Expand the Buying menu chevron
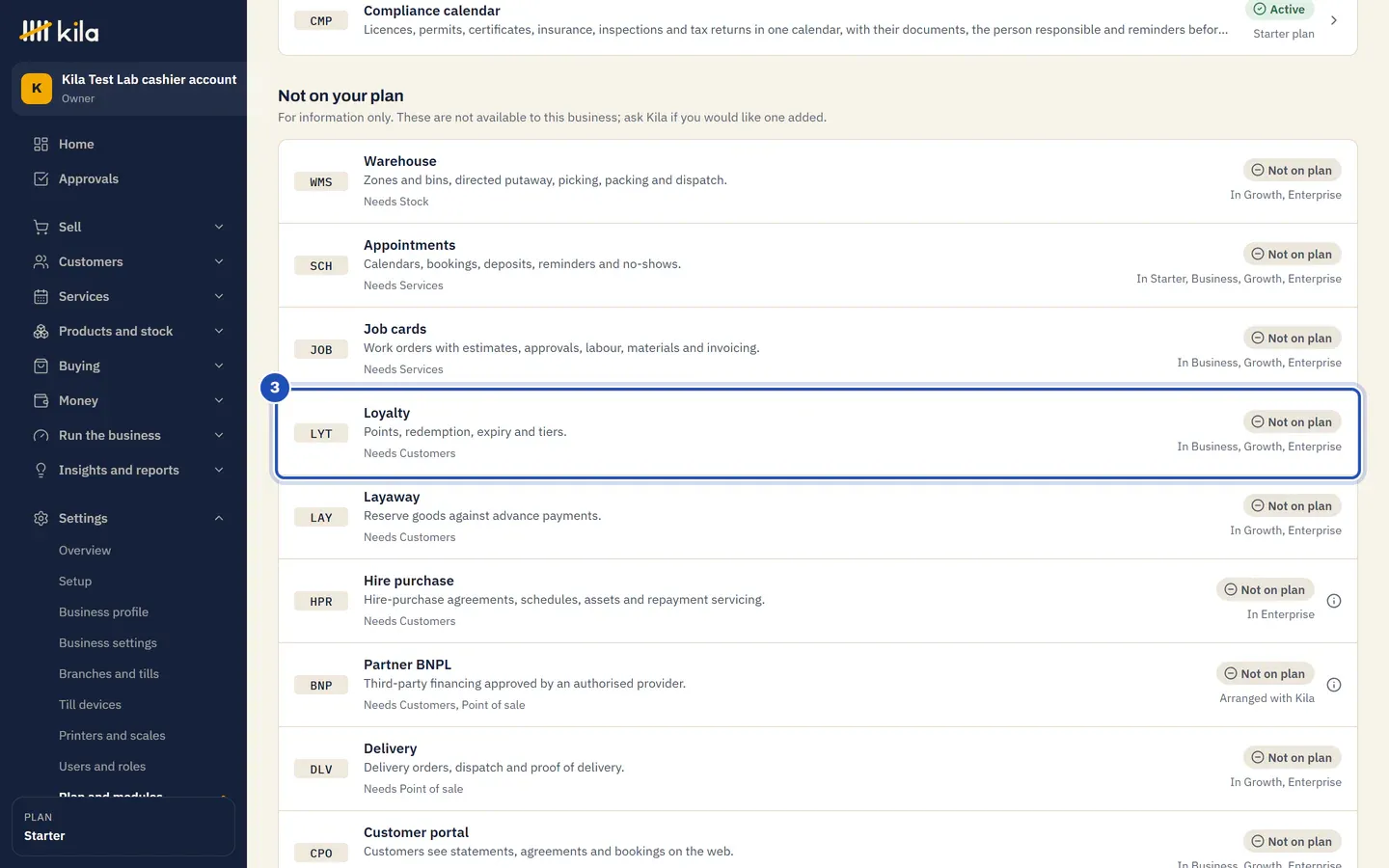Screen dimensions: 1389x868 click(219, 366)
